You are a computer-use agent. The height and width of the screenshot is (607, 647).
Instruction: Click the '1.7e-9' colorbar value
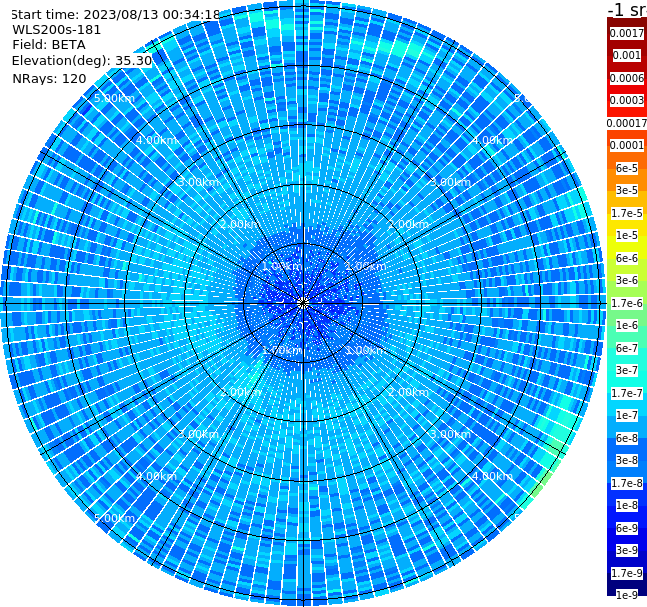(x=627, y=573)
